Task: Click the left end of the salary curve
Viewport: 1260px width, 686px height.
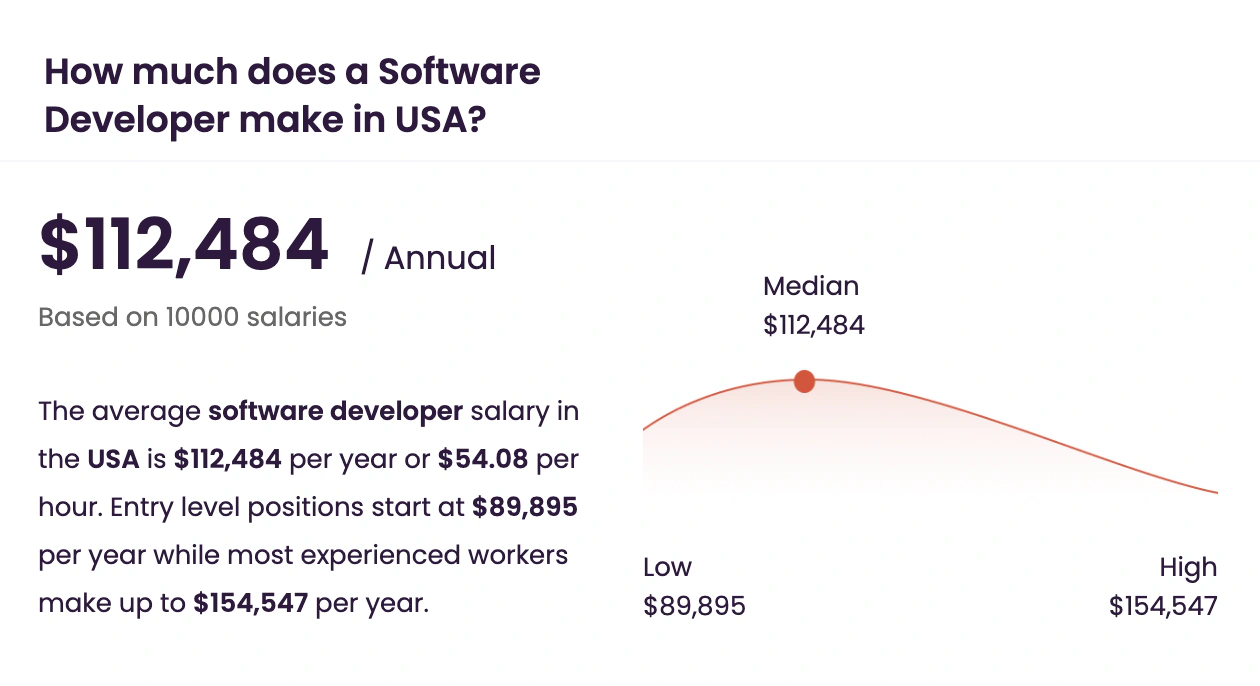Action: (646, 429)
